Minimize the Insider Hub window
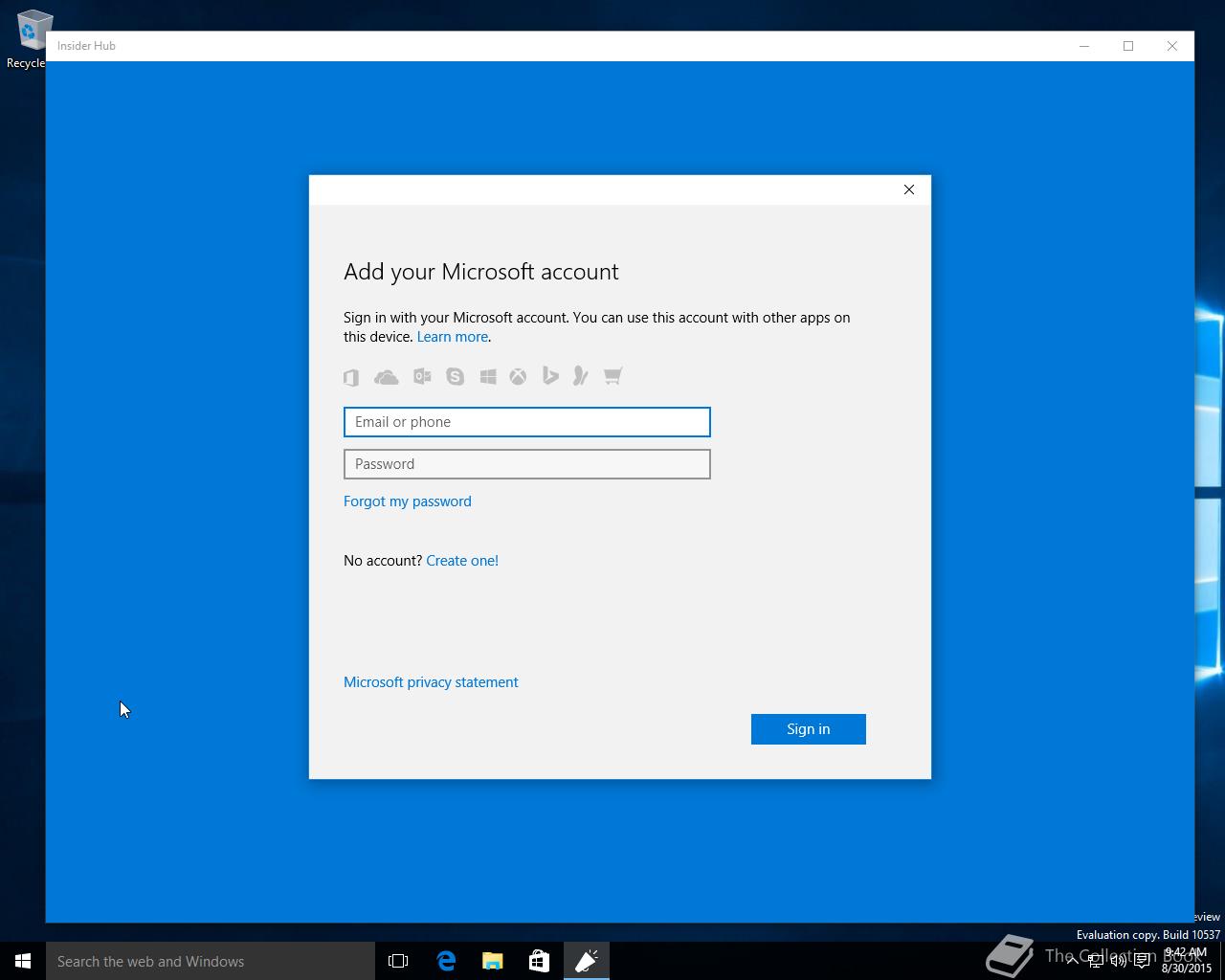1225x980 pixels. point(1084,46)
